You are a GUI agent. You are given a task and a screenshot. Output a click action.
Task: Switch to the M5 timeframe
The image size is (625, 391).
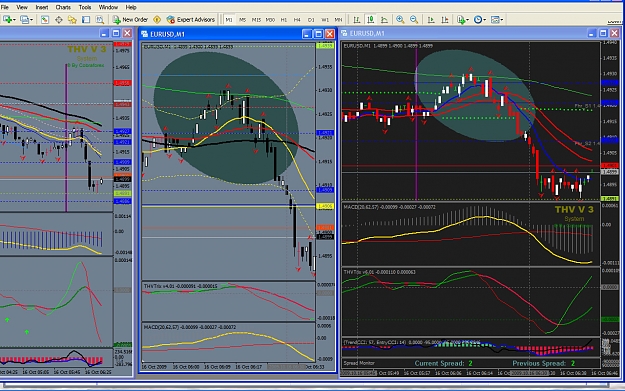pyautogui.click(x=242, y=20)
